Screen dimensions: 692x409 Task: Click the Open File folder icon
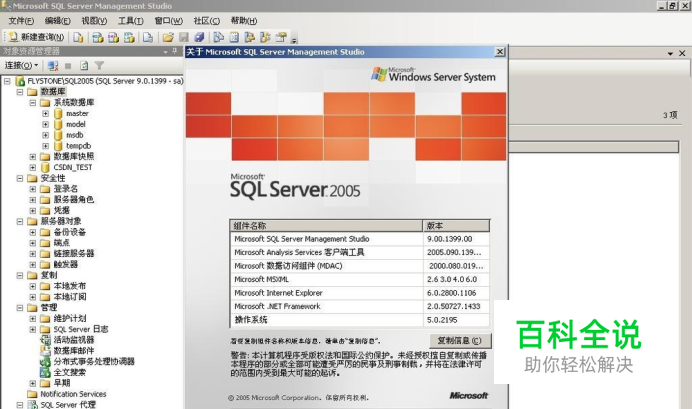point(168,38)
